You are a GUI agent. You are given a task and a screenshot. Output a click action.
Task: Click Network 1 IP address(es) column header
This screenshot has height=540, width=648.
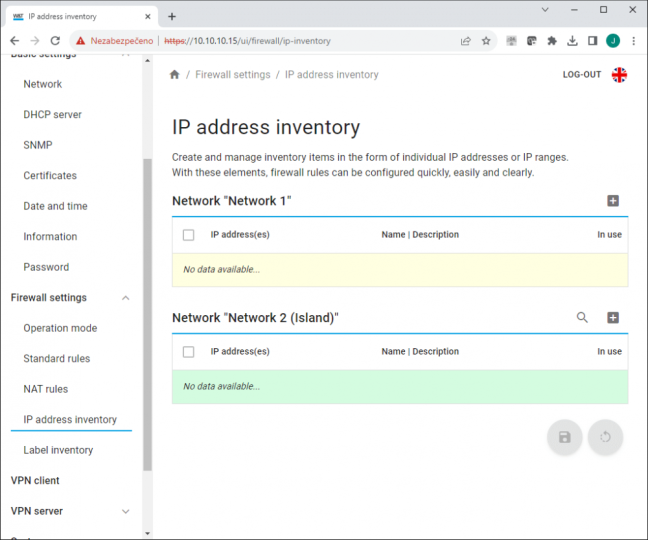click(240, 235)
